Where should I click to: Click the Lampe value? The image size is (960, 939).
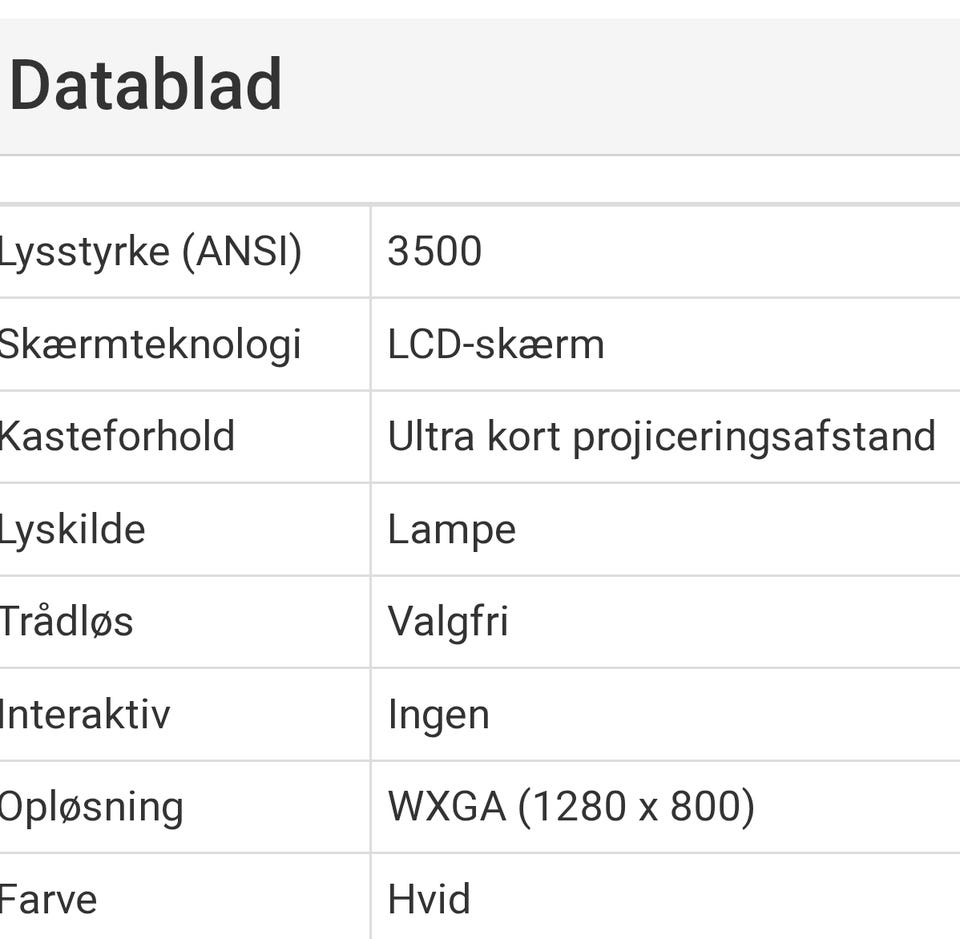point(451,530)
